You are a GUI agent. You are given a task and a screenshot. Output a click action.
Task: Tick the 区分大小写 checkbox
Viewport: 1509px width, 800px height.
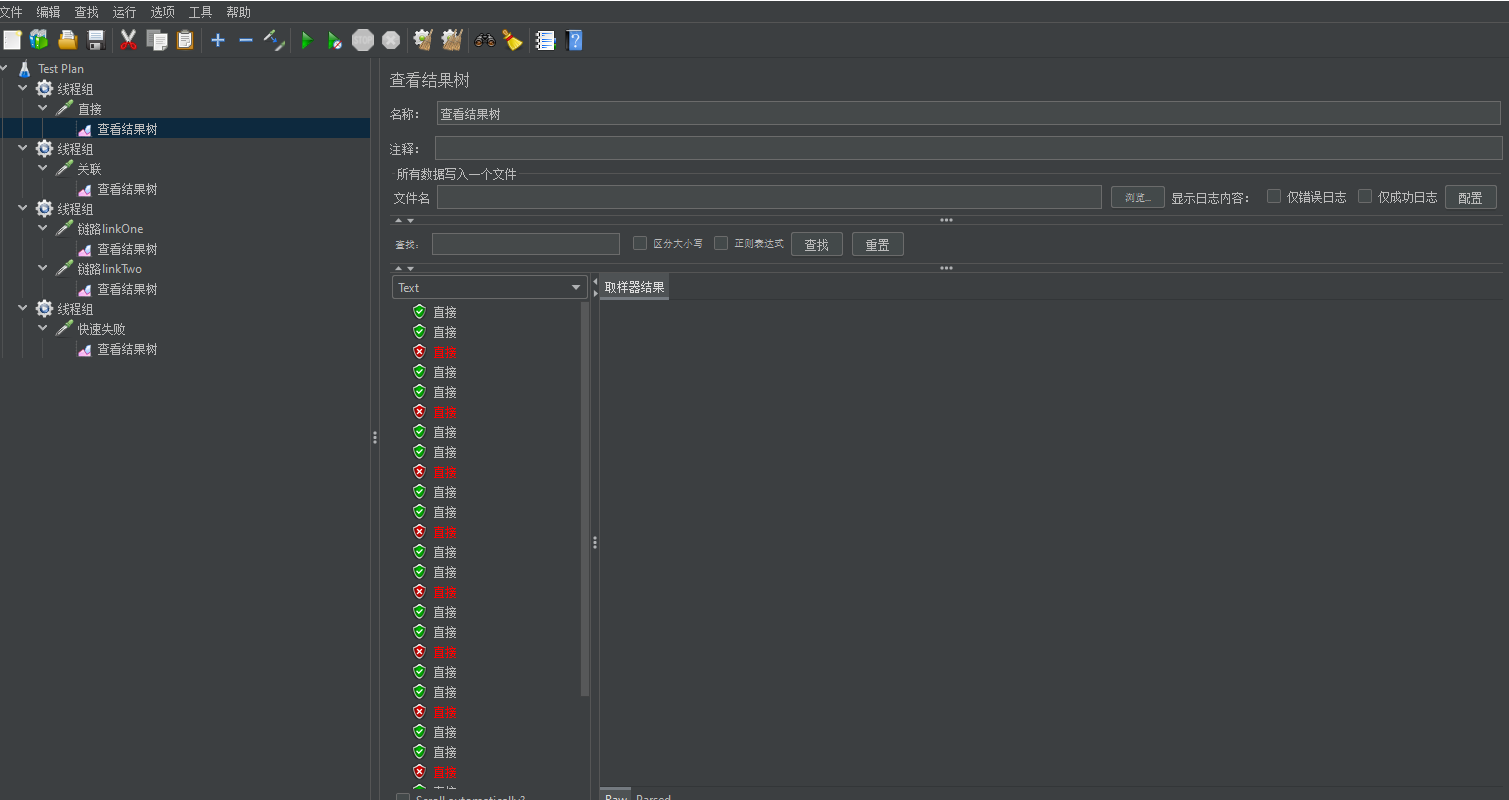[640, 243]
